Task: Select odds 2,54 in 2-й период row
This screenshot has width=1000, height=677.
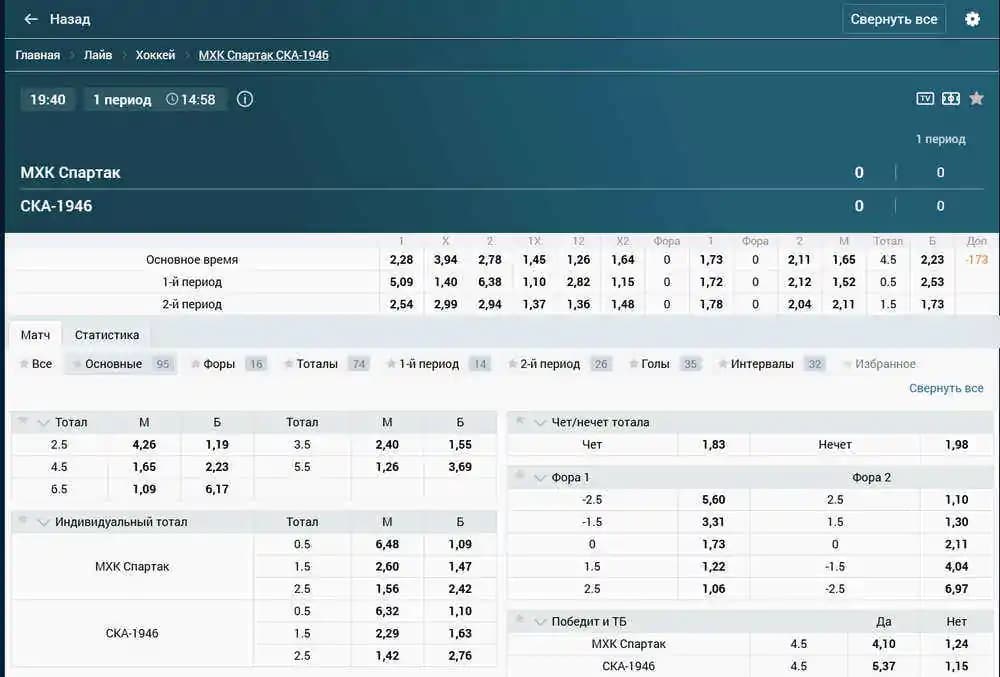Action: [x=401, y=304]
